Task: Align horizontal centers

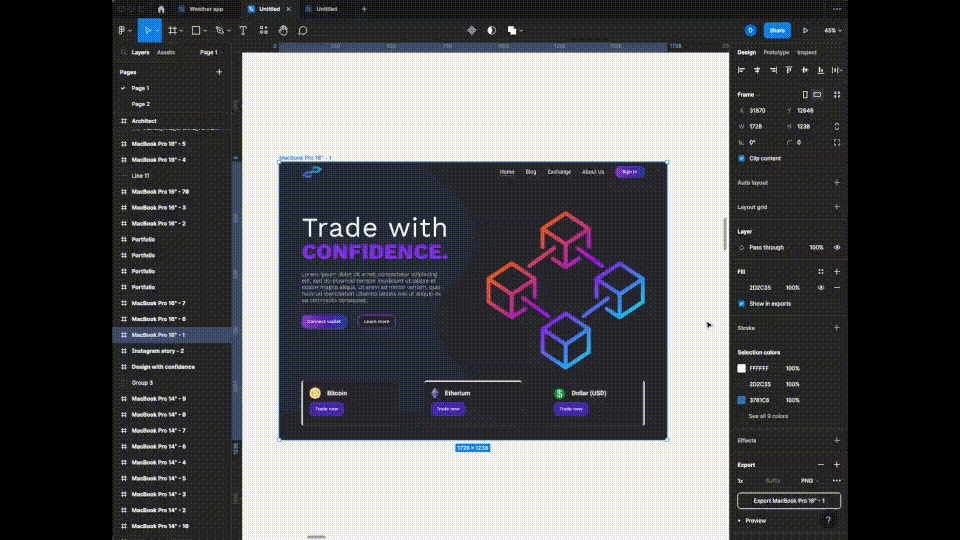Action: click(757, 70)
